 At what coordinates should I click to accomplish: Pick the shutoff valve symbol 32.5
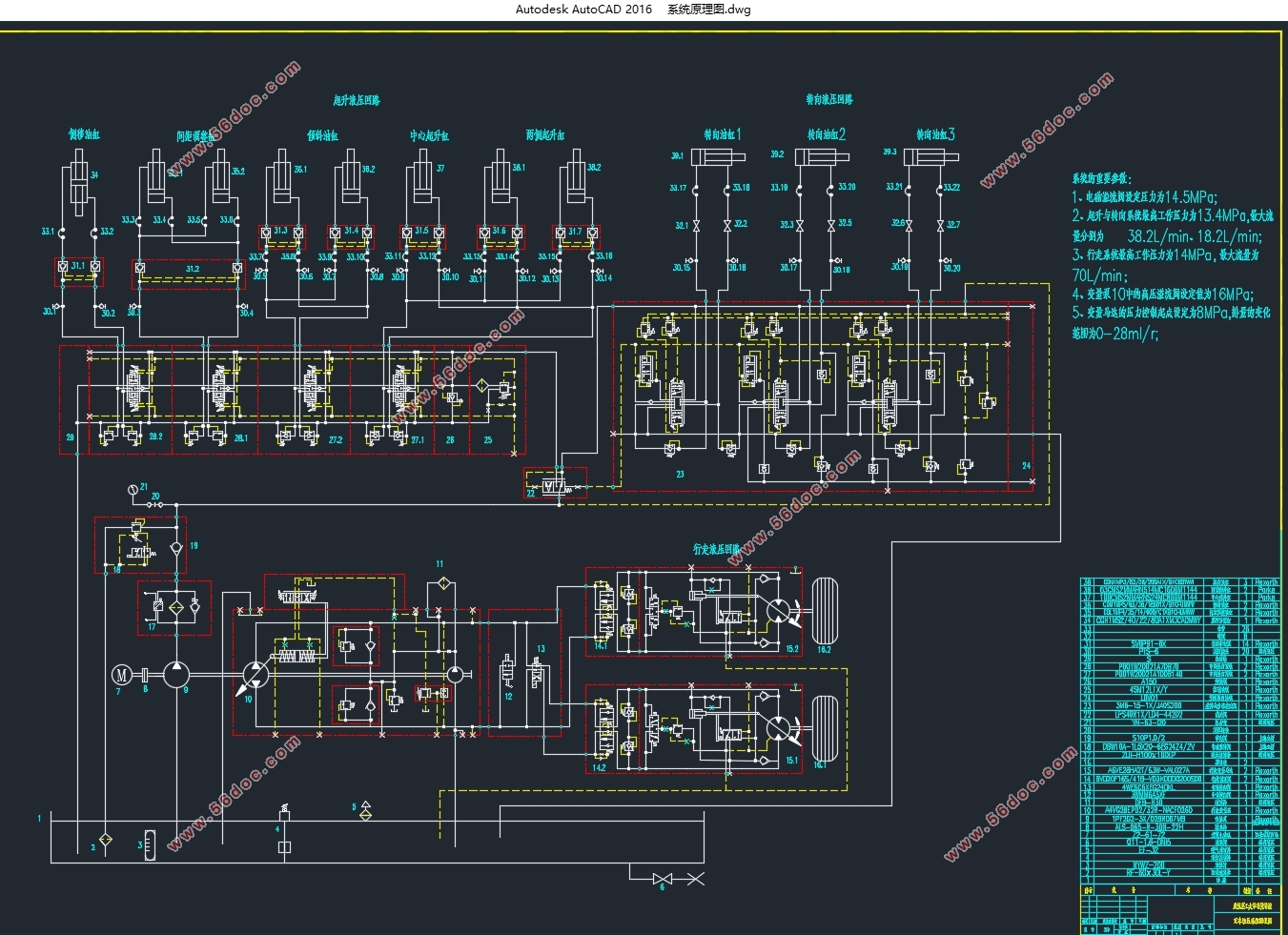point(831,226)
